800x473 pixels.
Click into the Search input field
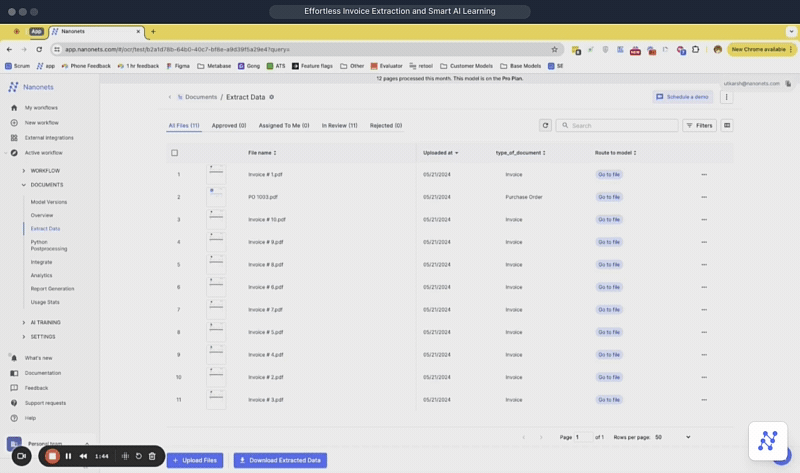[622, 126]
